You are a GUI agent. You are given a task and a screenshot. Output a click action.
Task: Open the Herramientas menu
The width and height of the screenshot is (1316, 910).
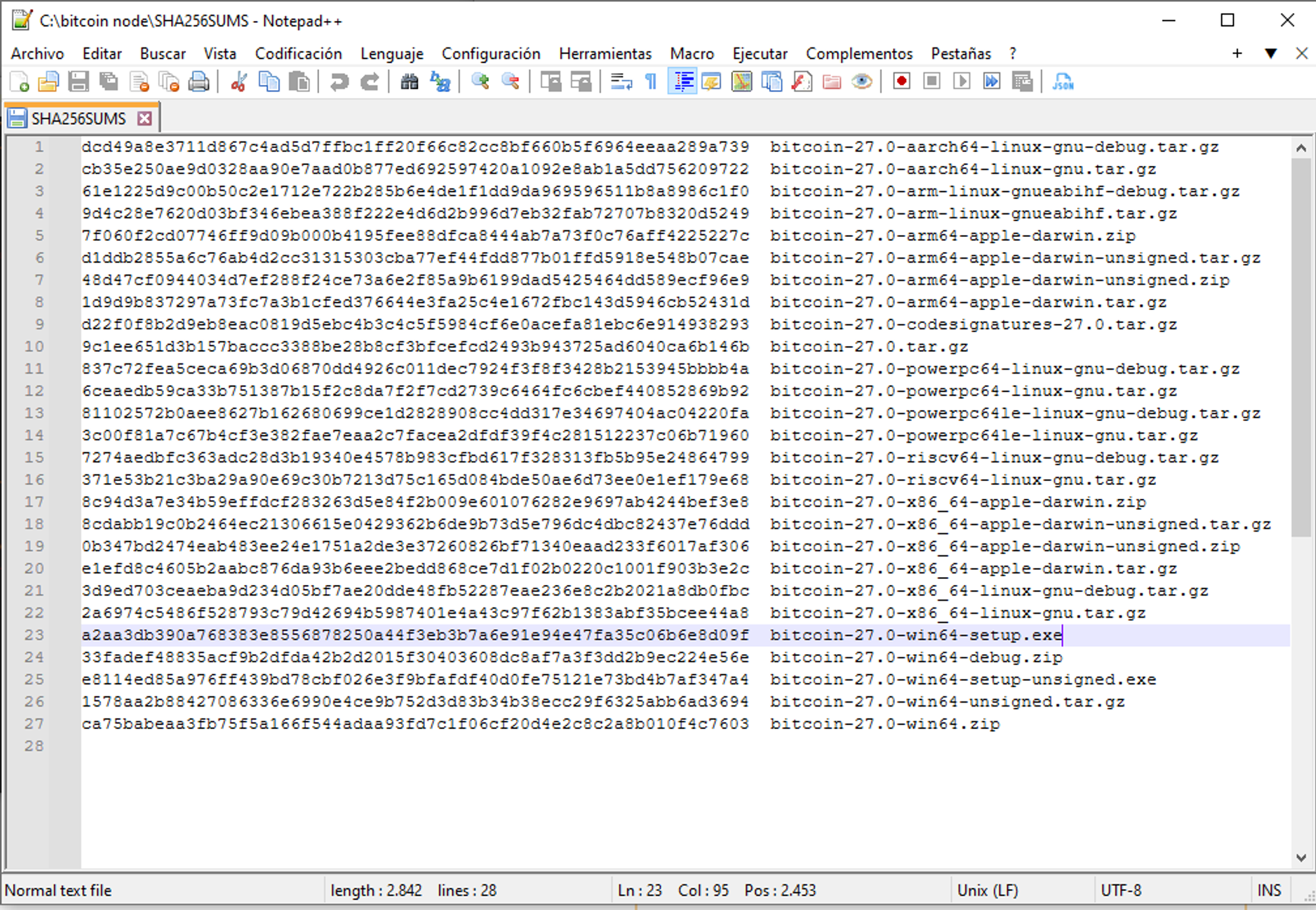click(605, 53)
